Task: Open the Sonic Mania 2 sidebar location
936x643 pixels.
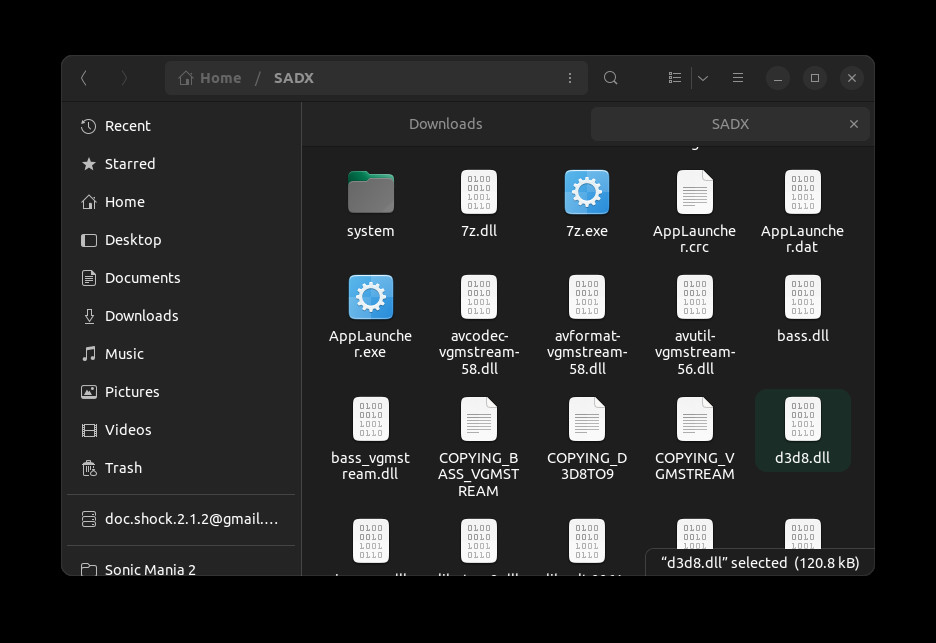Action: click(150, 569)
